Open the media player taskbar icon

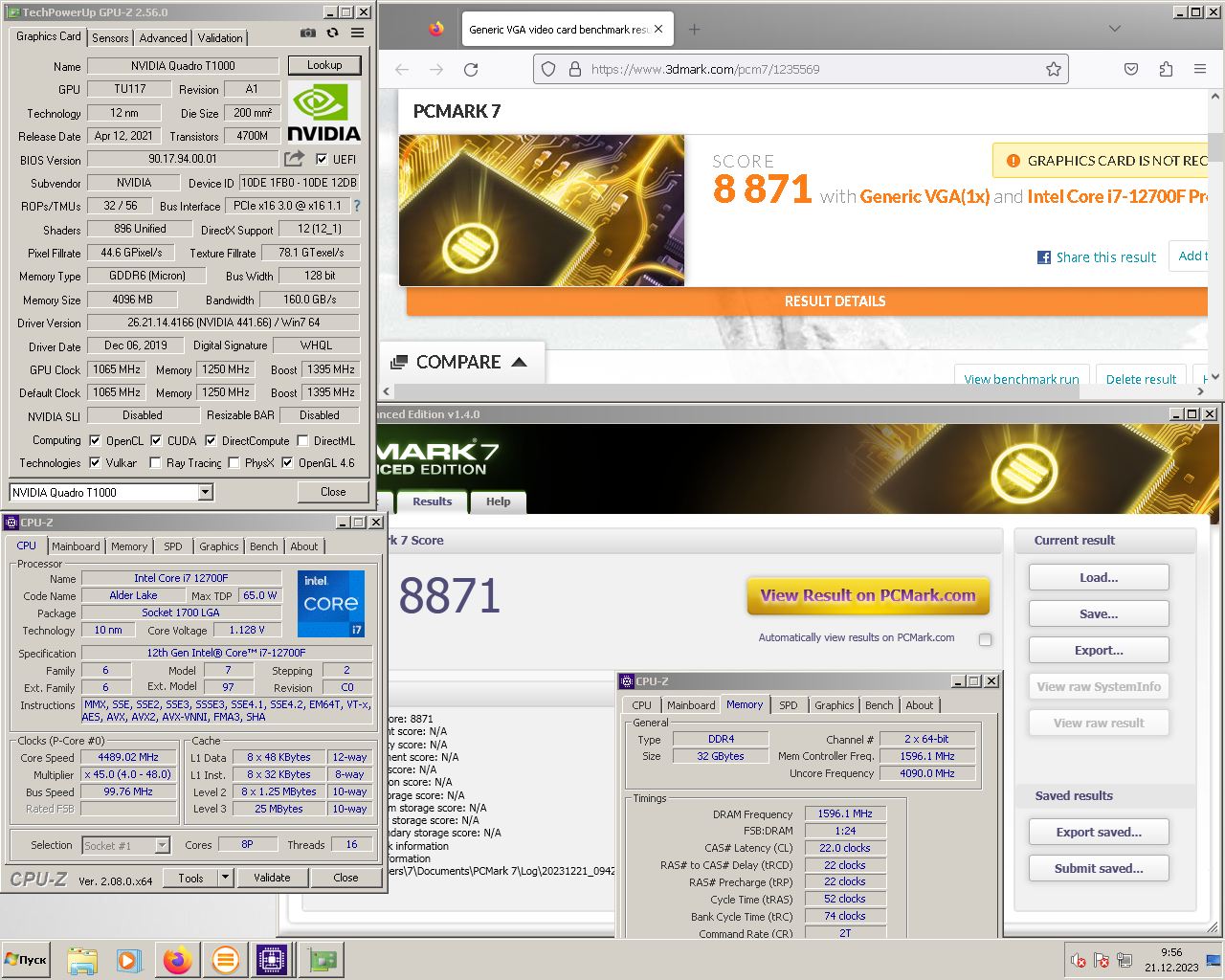(x=128, y=960)
